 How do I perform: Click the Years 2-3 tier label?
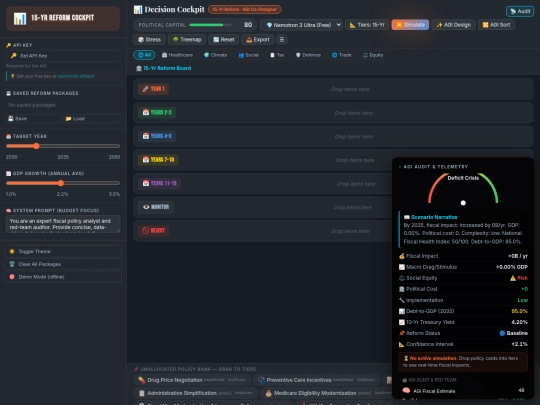click(x=157, y=112)
